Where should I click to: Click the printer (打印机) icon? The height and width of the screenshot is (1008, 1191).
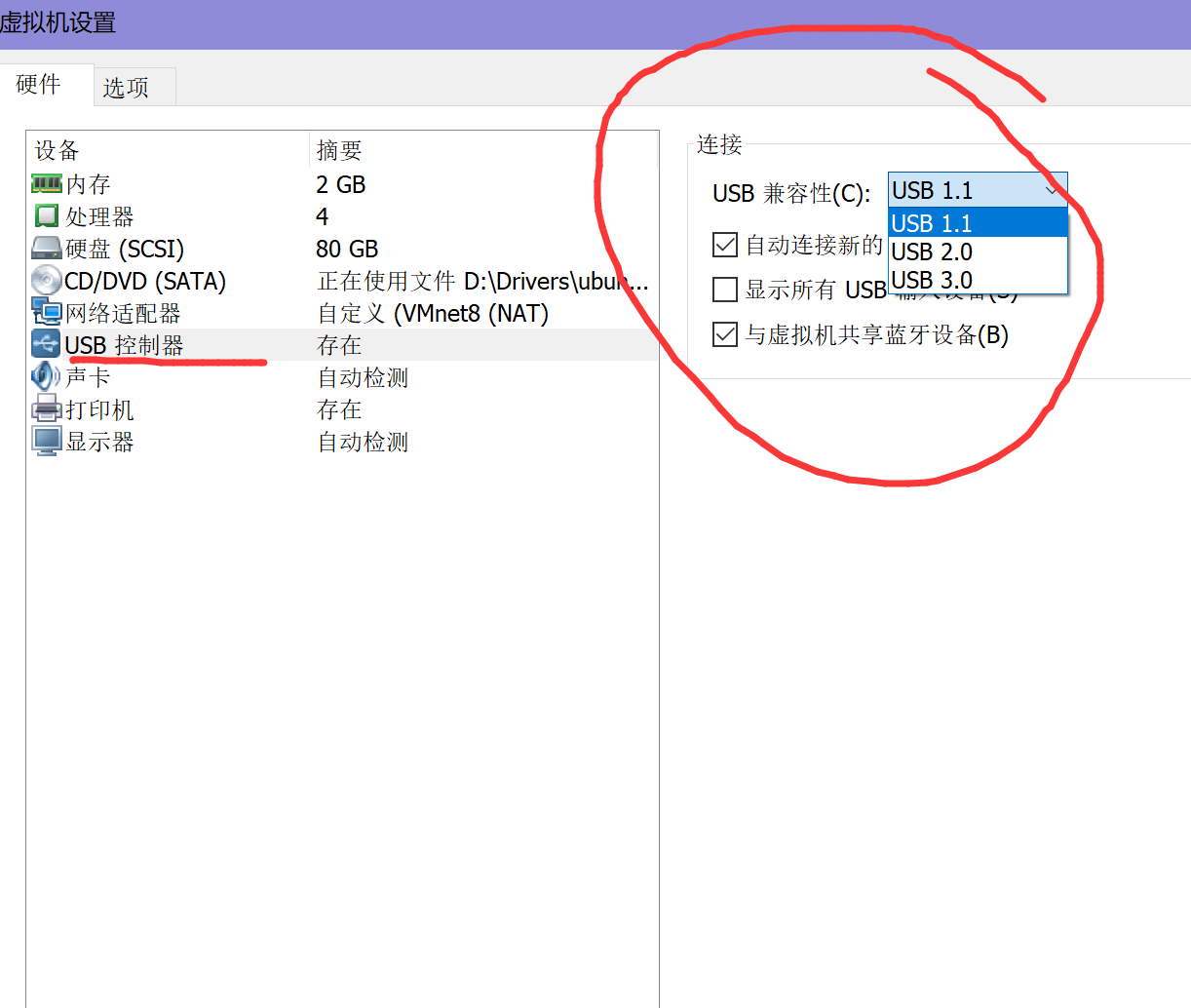click(47, 408)
